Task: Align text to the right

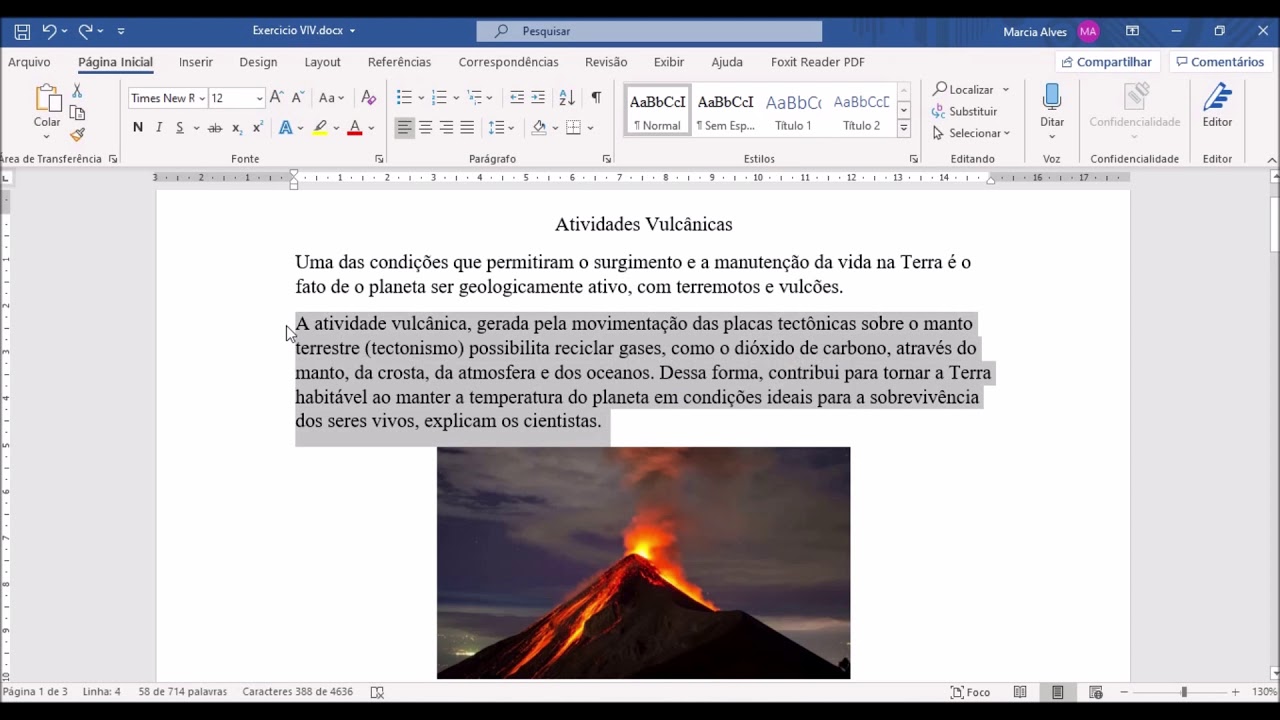Action: pyautogui.click(x=446, y=128)
